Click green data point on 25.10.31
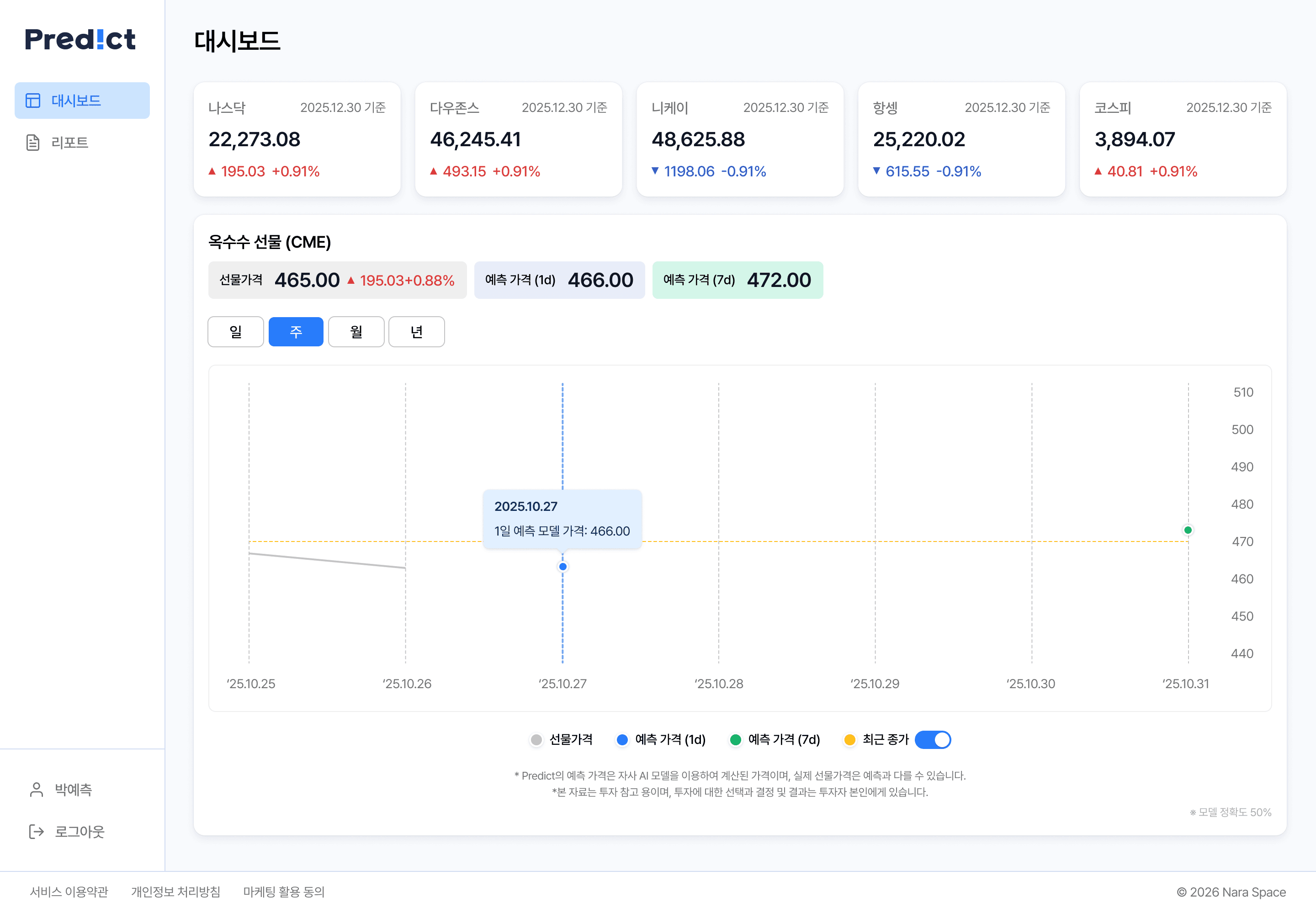 point(1188,530)
